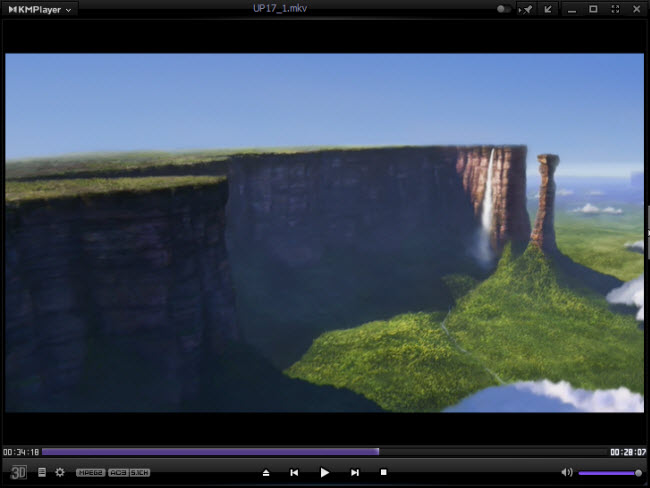This screenshot has height=488, width=650.
Task: Open the KMPlayer main menu dropdown
Action: pos(40,10)
